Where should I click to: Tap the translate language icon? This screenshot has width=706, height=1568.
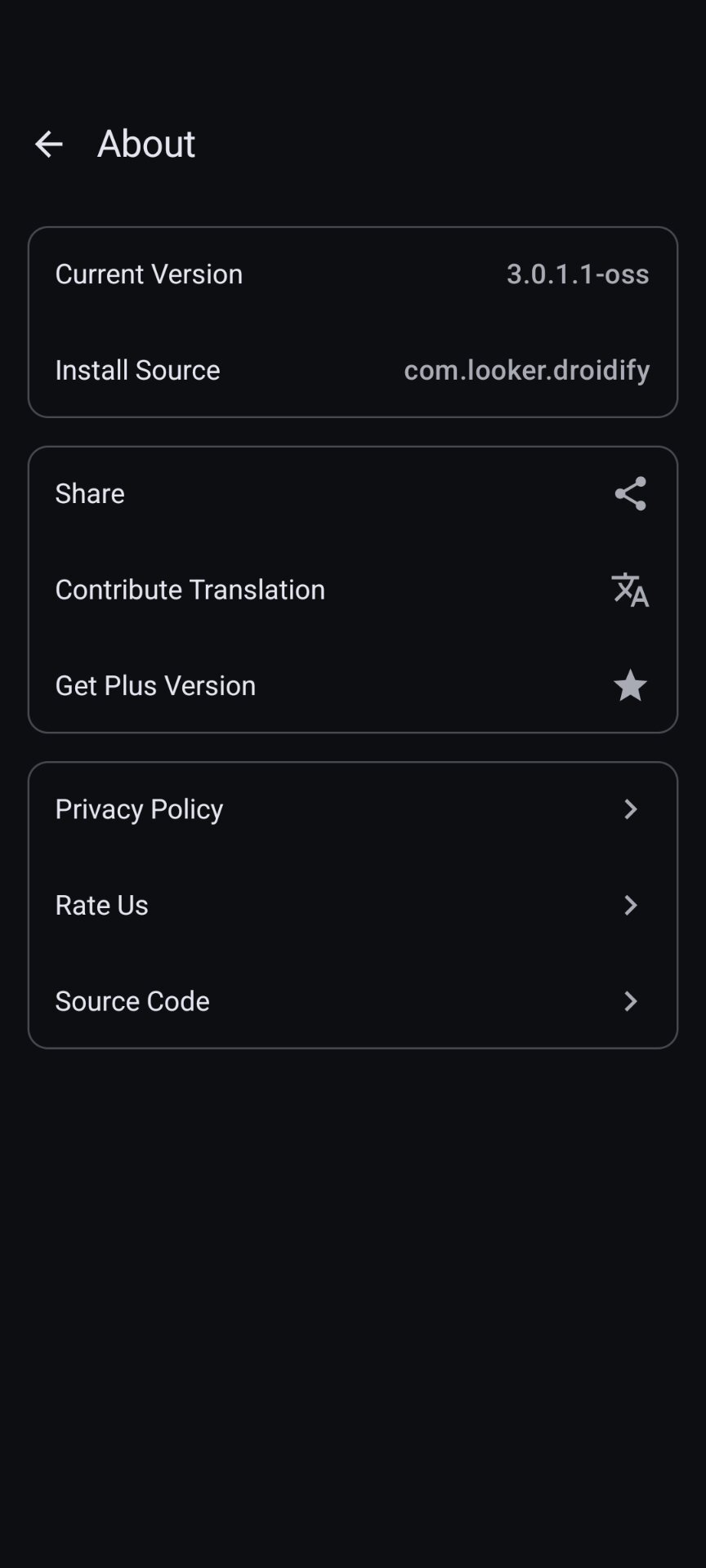tap(630, 590)
